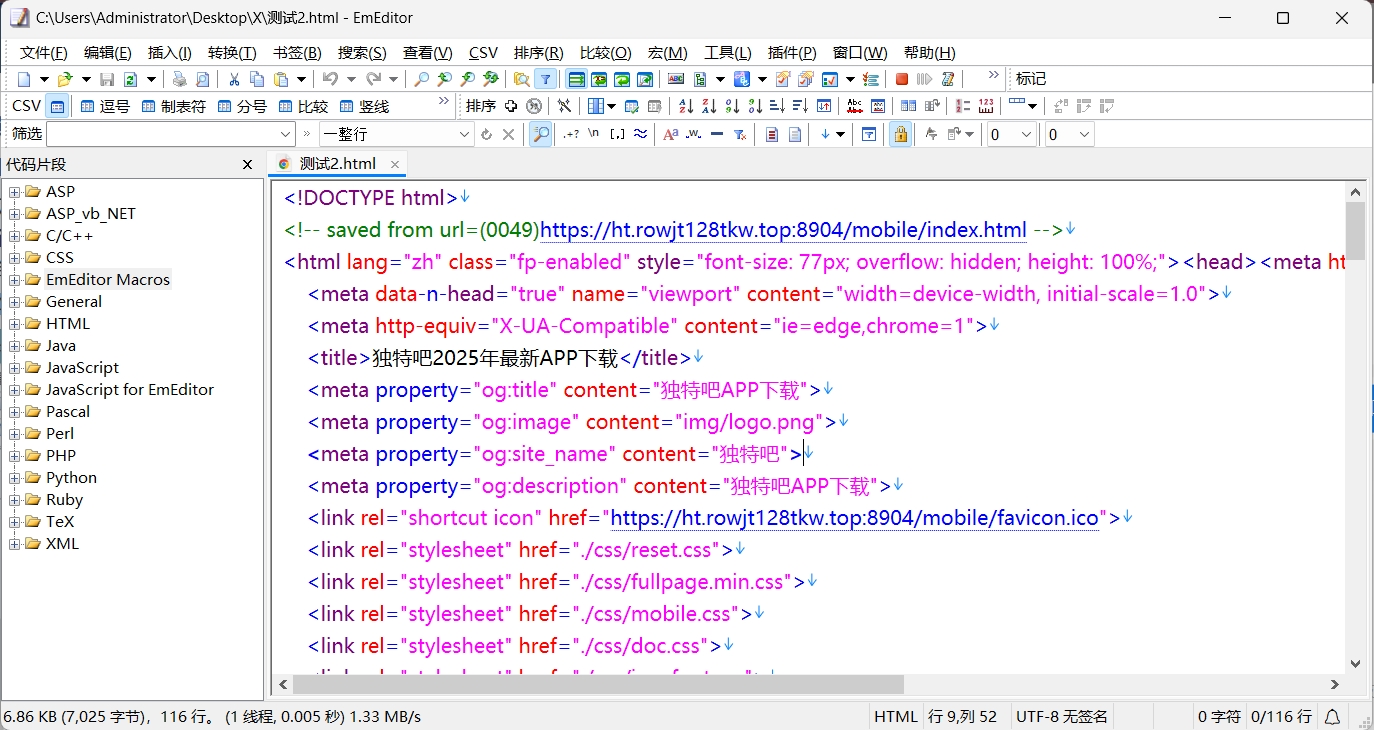
Task: Expand the HTML snippets folder
Action: [15, 324]
